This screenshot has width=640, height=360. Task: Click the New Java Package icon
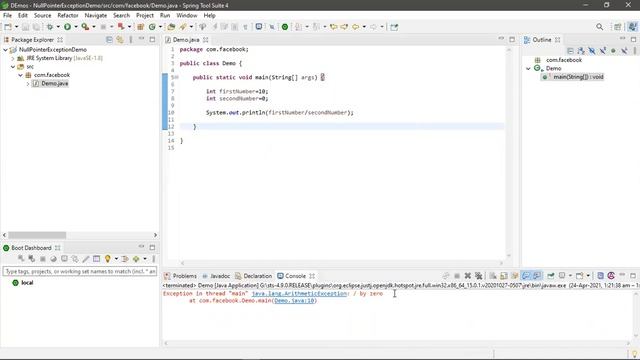tap(140, 27)
